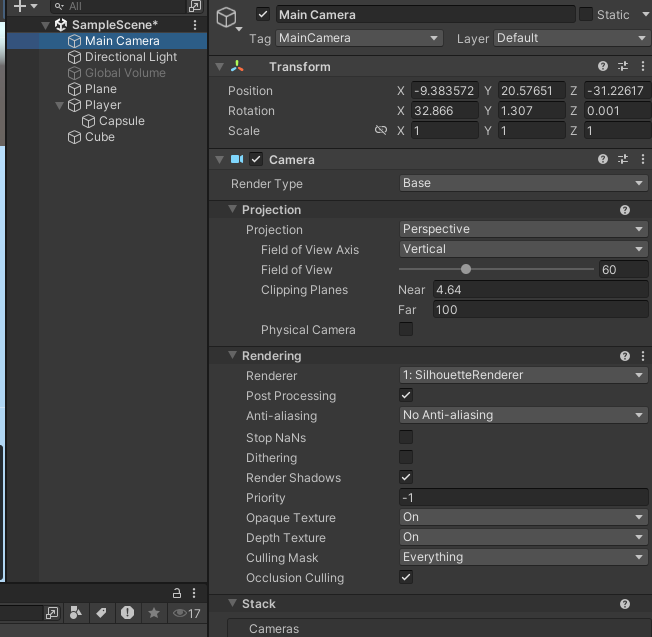The width and height of the screenshot is (652, 637).
Task: Select Global Volume in Hierarchy
Action: tap(125, 73)
